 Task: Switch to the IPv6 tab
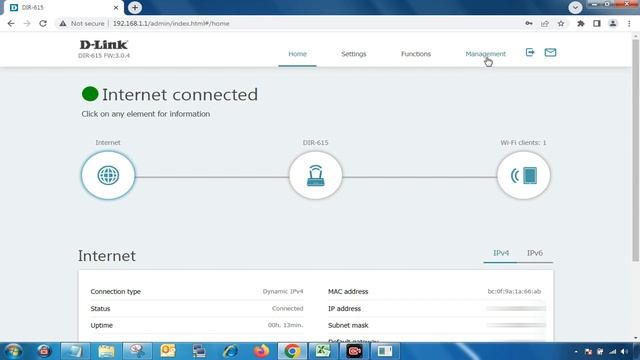[x=535, y=253]
